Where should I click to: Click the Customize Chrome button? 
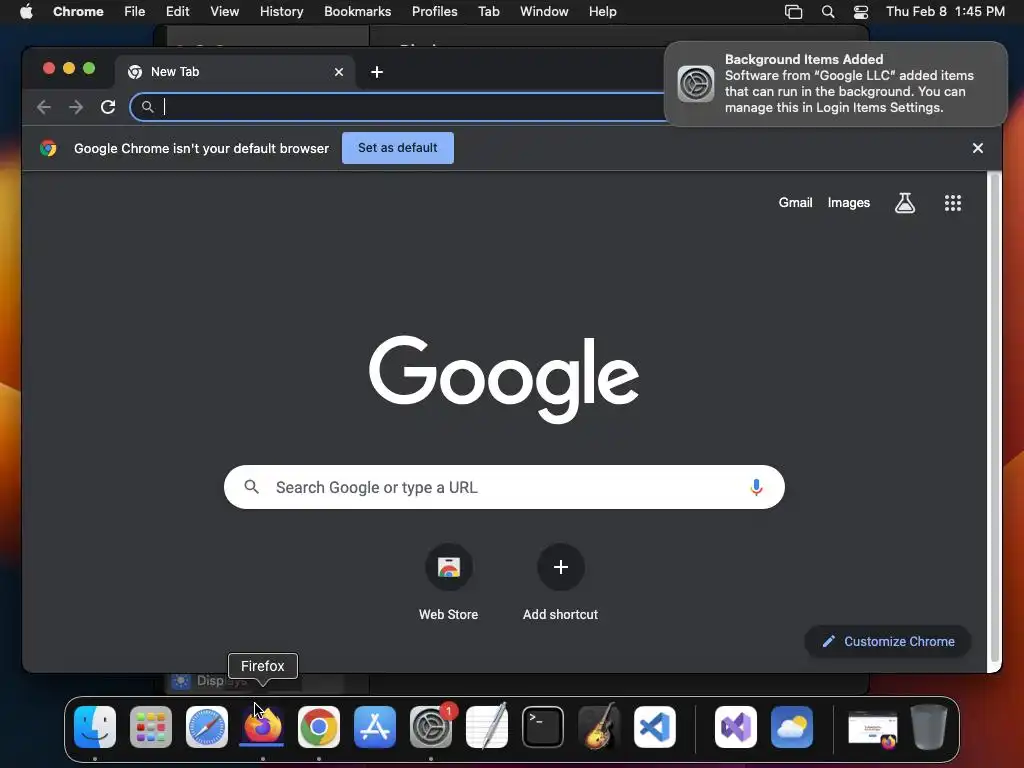[888, 641]
